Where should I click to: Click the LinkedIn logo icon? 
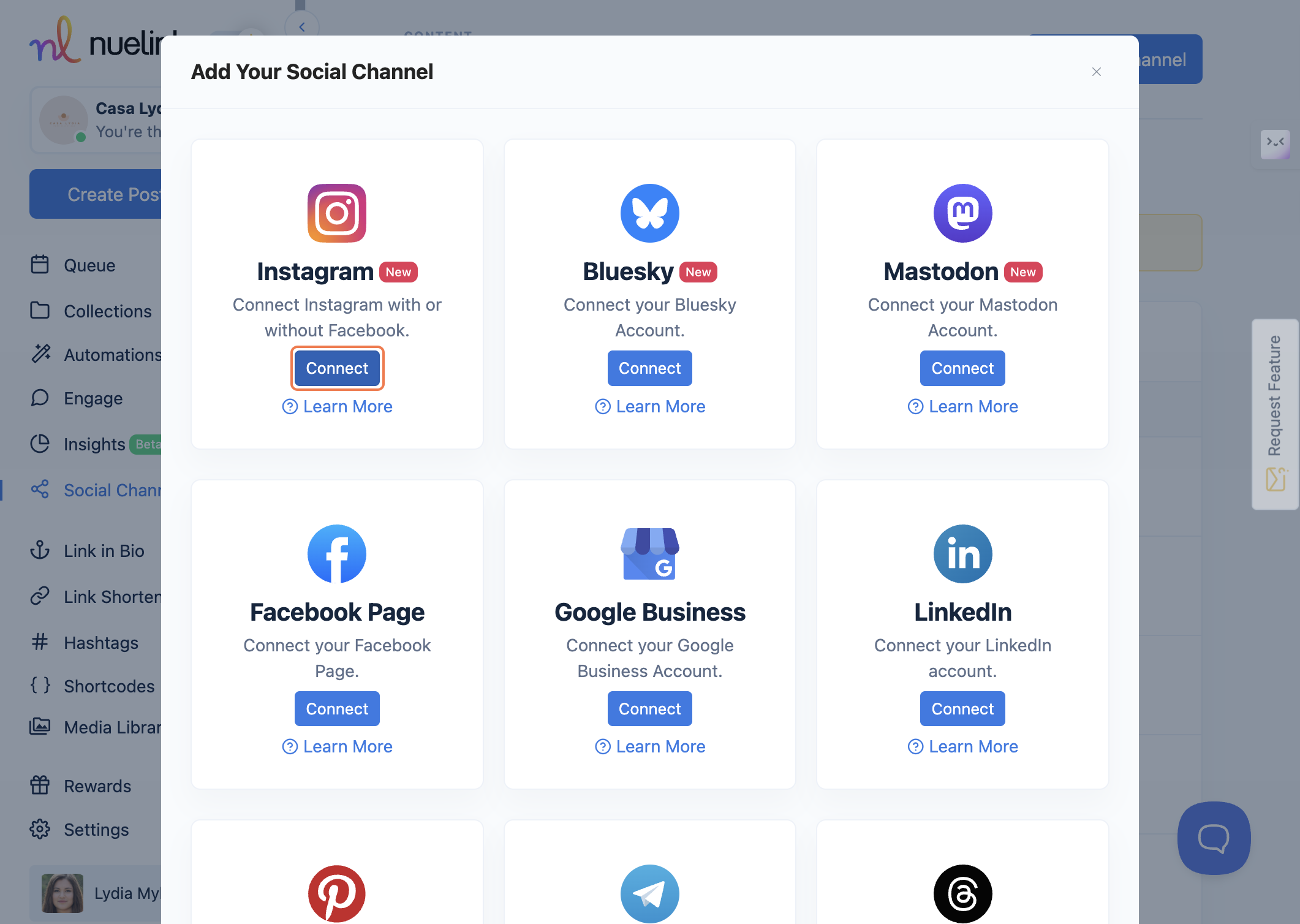[963, 554]
